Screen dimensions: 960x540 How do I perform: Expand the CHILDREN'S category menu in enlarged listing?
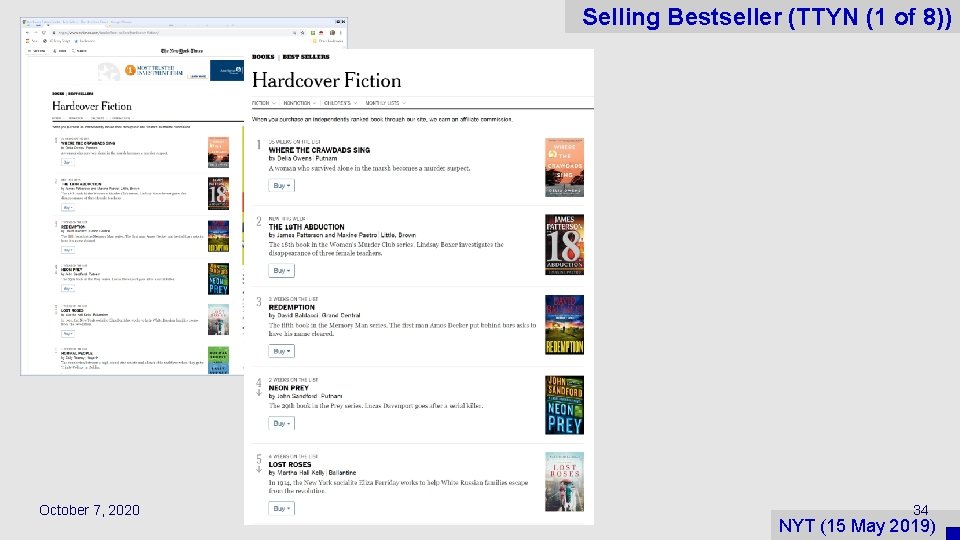click(340, 103)
